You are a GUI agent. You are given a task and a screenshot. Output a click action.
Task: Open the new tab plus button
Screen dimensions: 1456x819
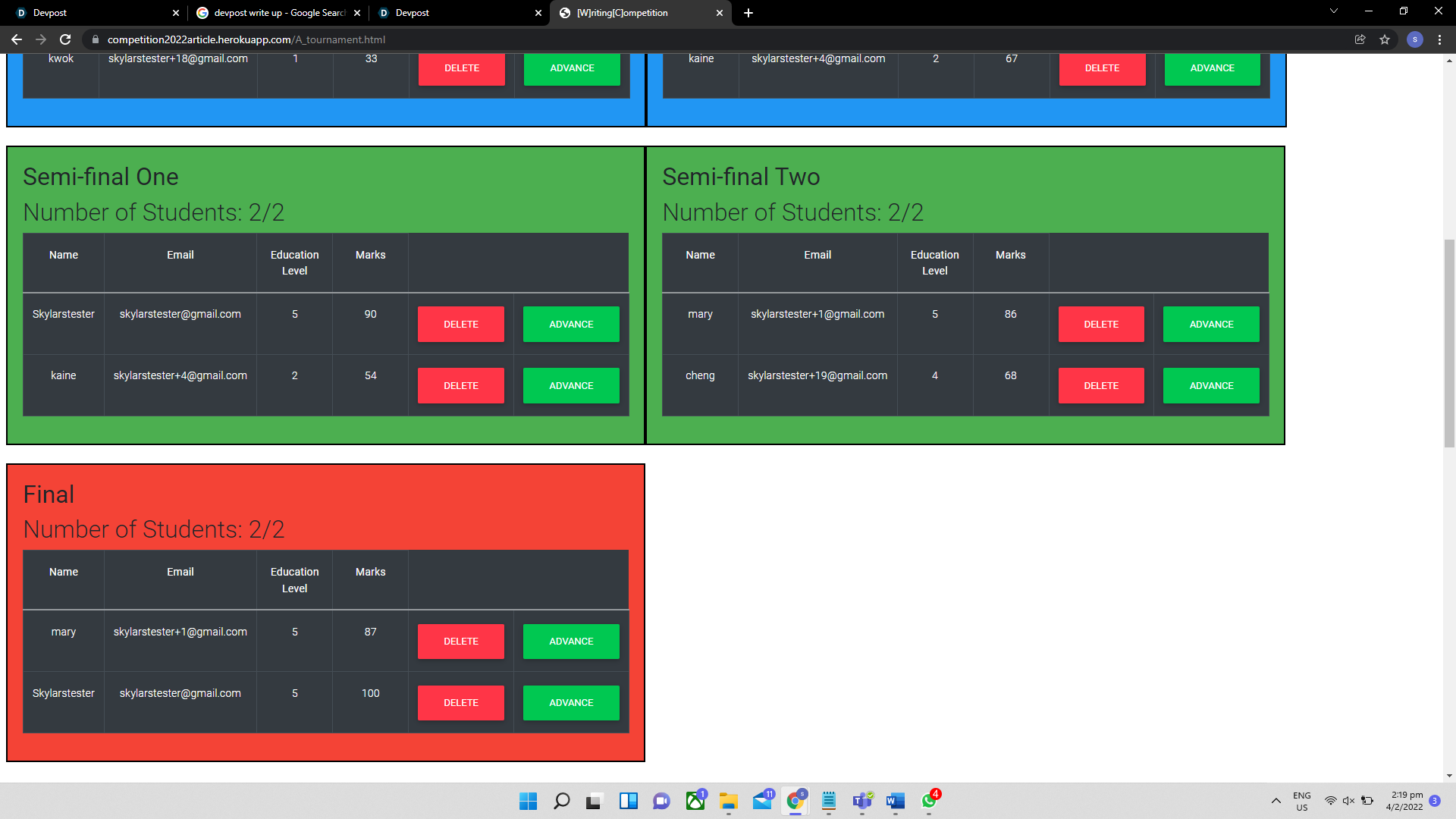point(748,13)
